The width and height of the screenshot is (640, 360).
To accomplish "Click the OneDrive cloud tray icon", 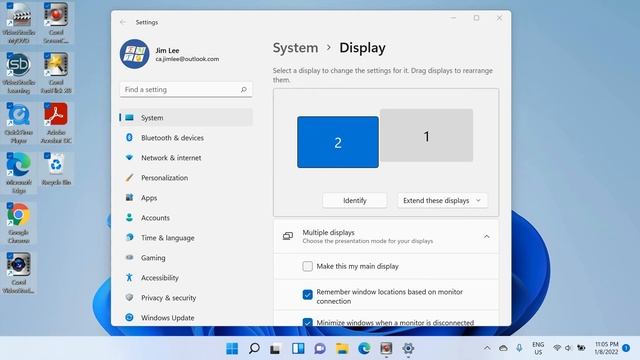I will (503, 348).
